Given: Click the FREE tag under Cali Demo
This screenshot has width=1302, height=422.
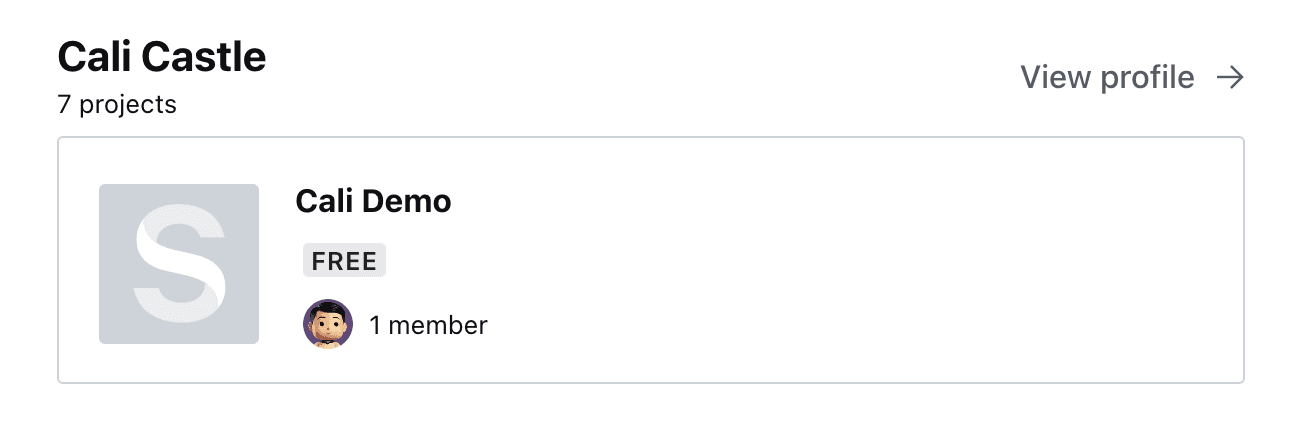Looking at the screenshot, I should pos(344,261).
